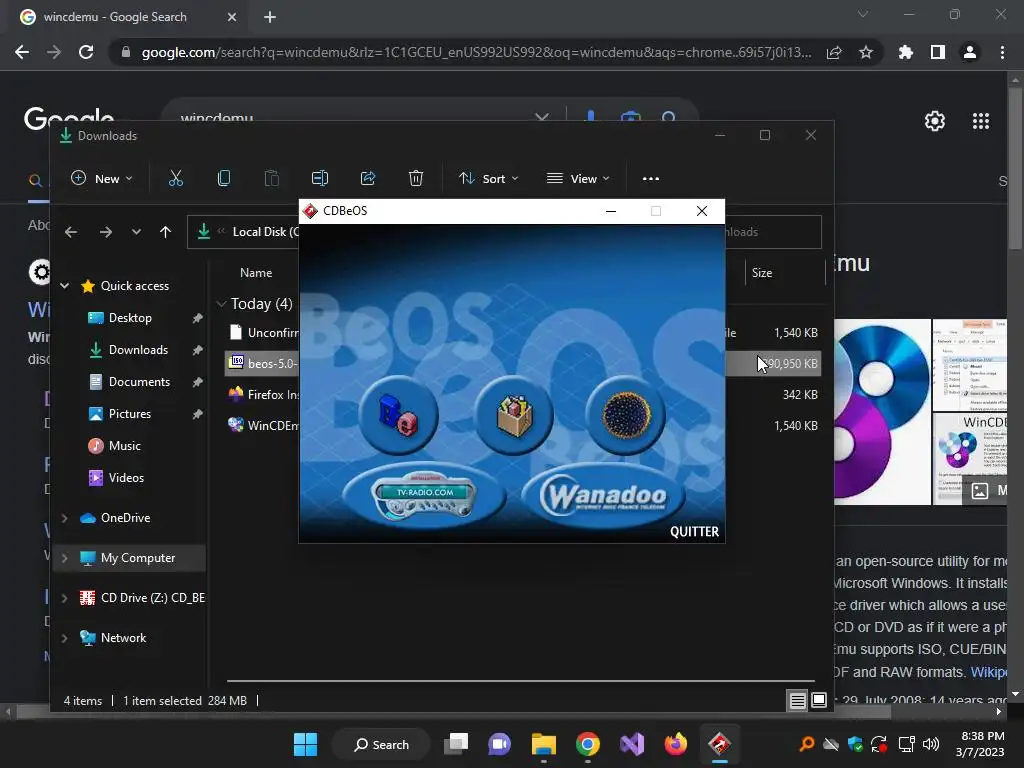Click the Copy icon in Downloads toolbar
The width and height of the screenshot is (1024, 768).
tap(223, 178)
